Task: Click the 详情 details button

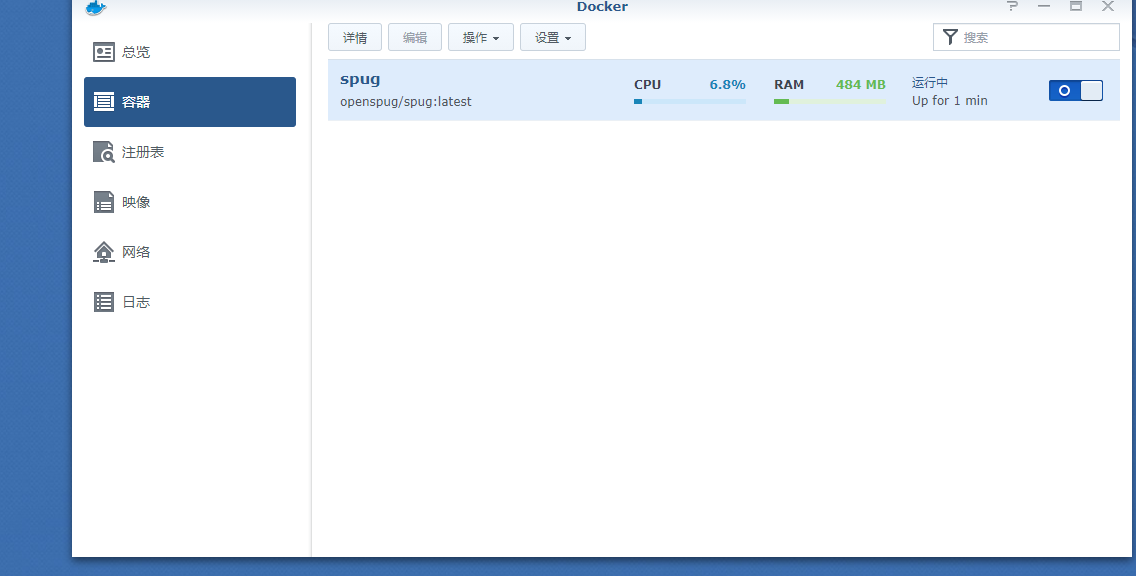Action: tap(355, 38)
